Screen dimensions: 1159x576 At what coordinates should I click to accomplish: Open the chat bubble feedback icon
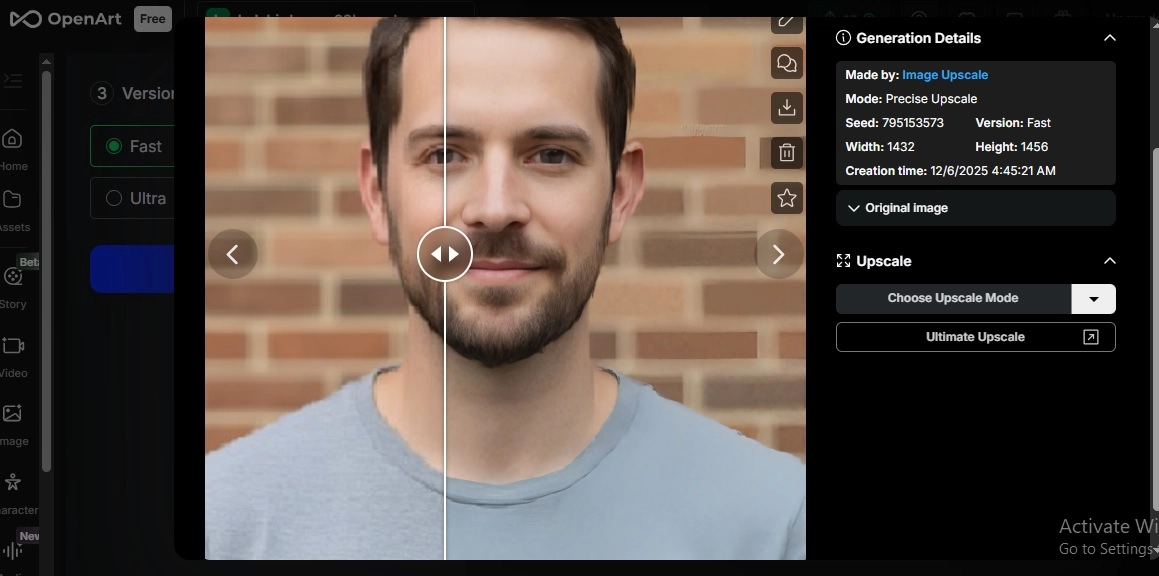point(786,62)
